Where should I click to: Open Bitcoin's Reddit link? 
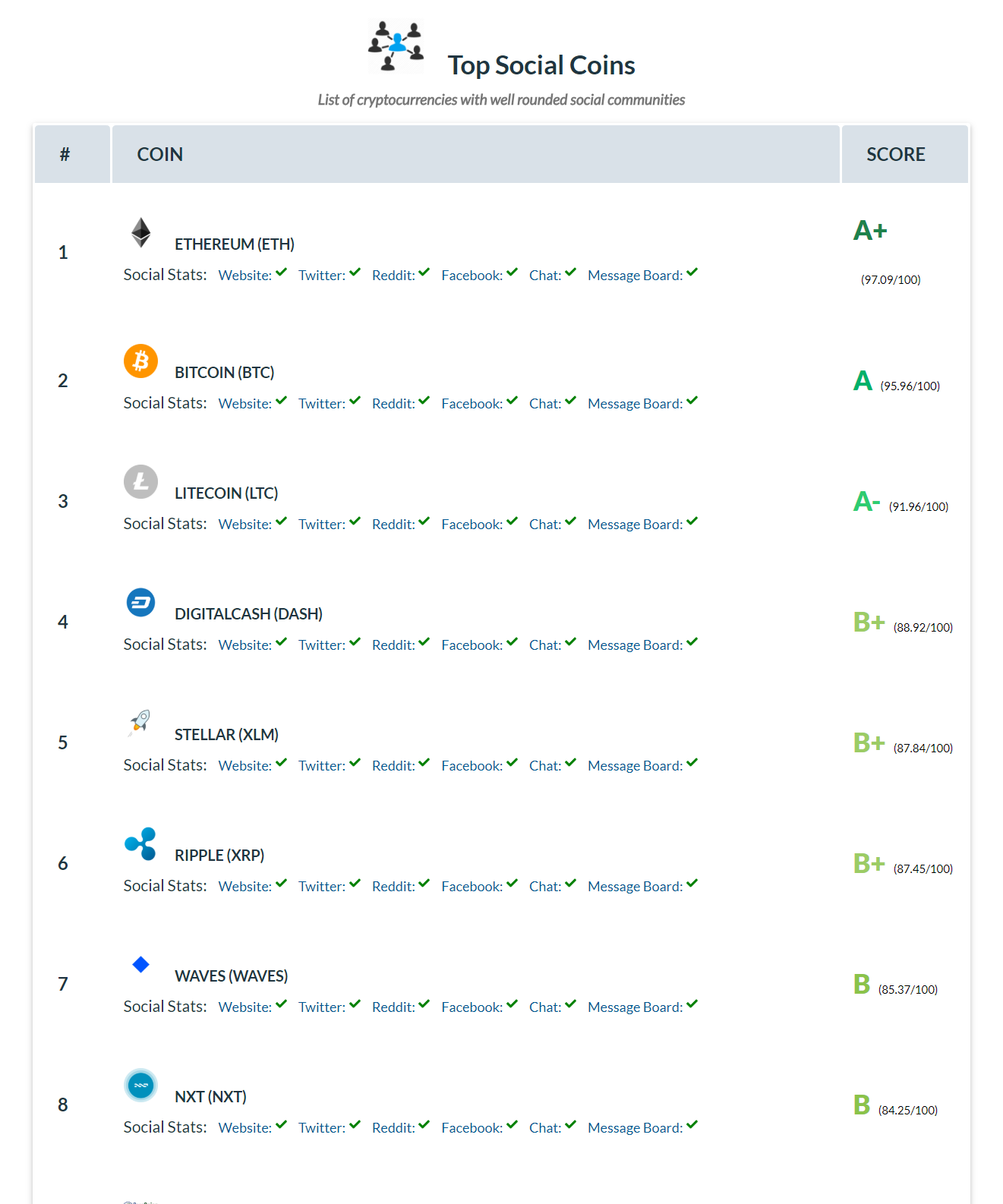394,404
